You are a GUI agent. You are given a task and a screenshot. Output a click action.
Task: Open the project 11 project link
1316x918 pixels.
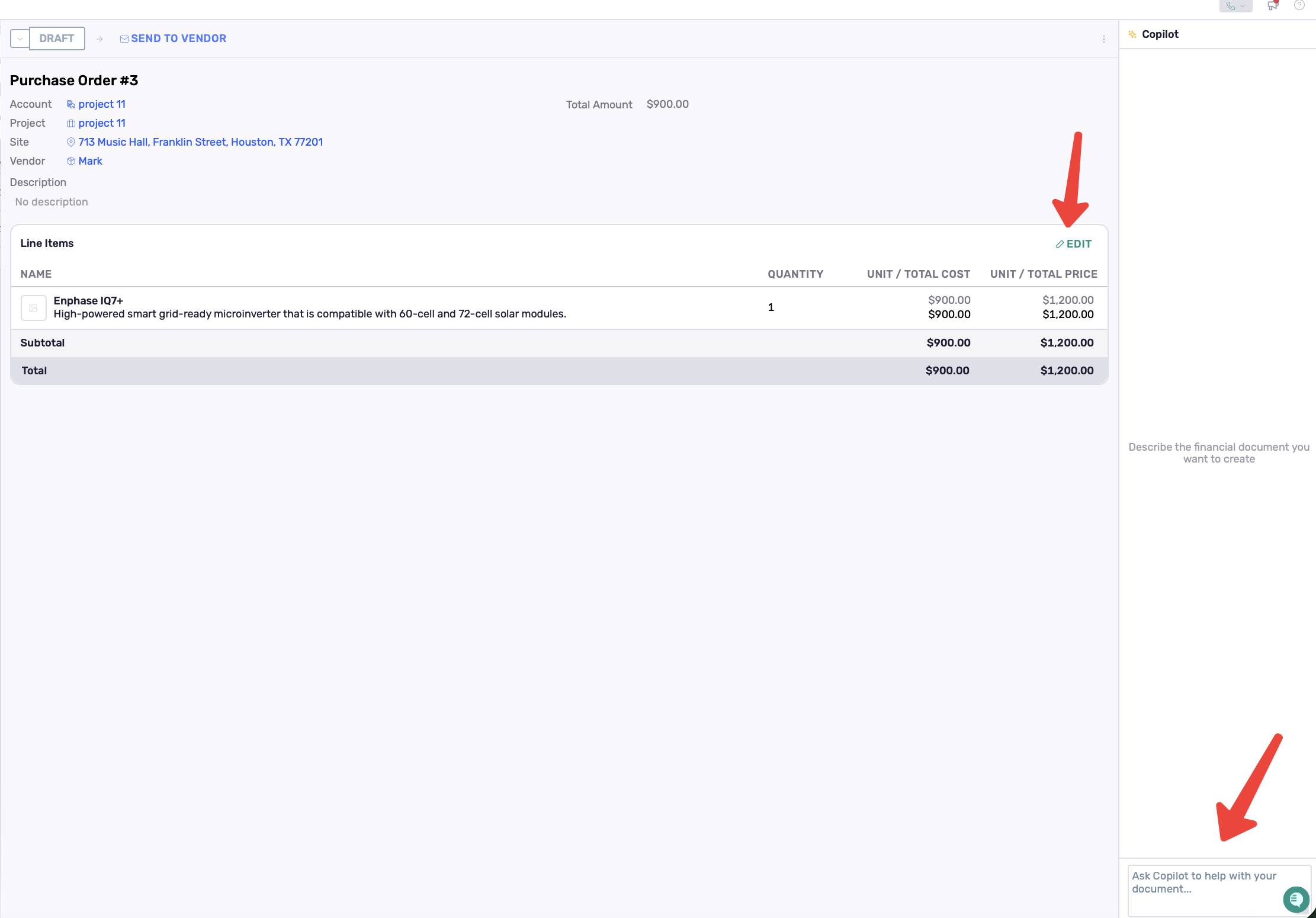[101, 123]
